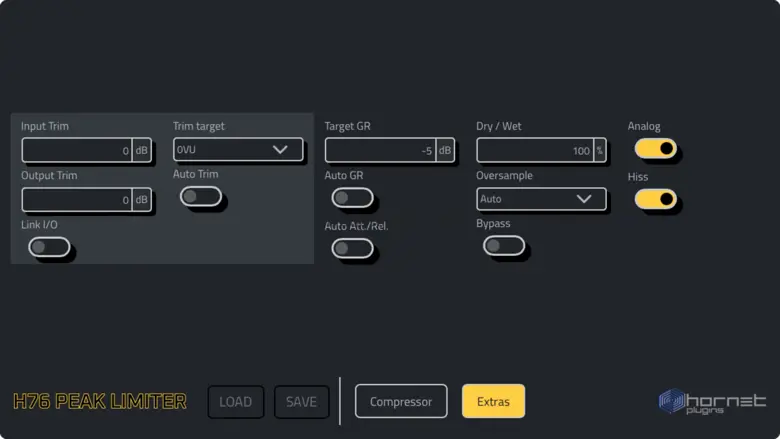Open the Trim target 0VU dropdown
The height and width of the screenshot is (439, 780).
pos(238,149)
